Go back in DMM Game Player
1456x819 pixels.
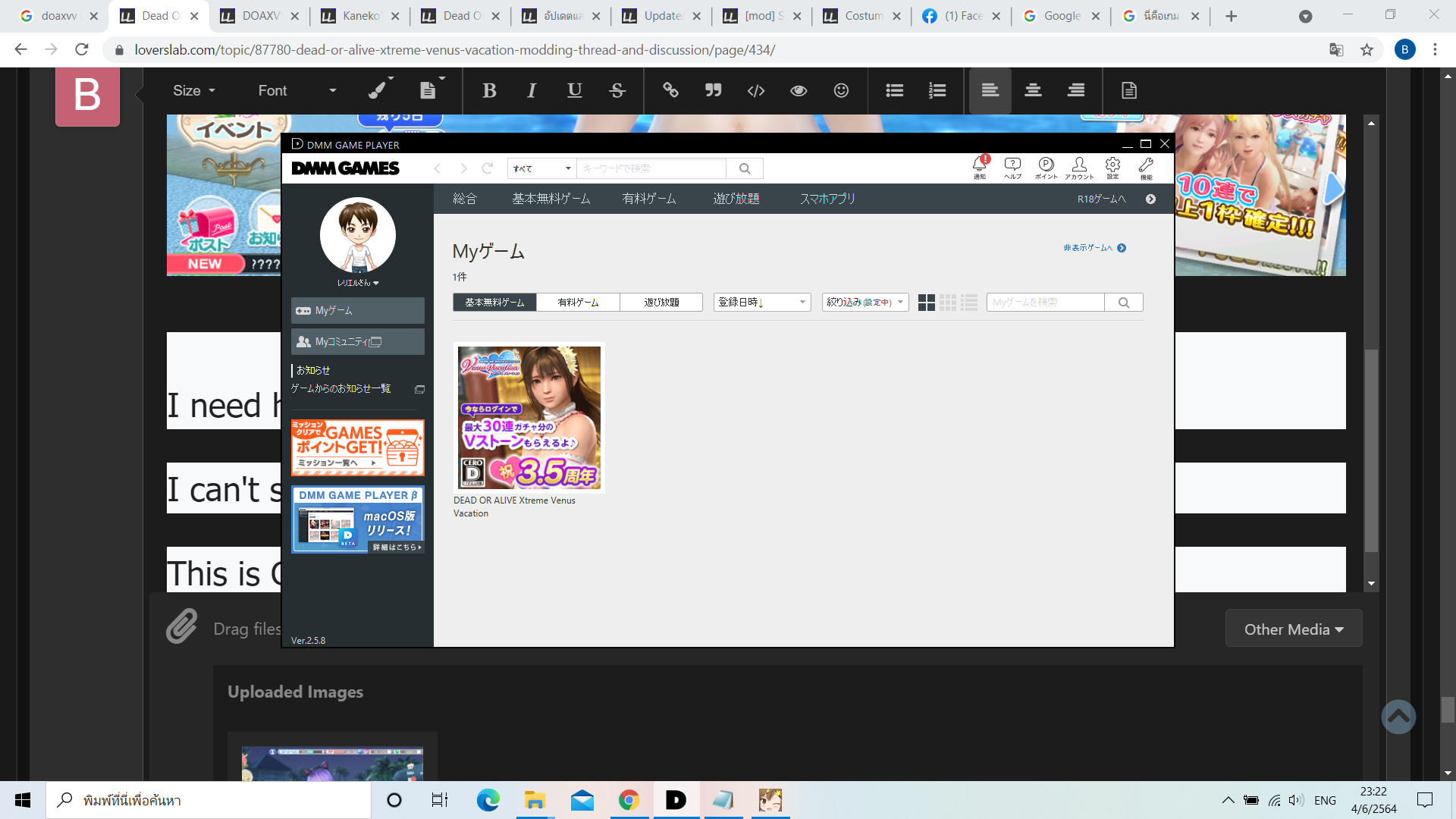438,168
